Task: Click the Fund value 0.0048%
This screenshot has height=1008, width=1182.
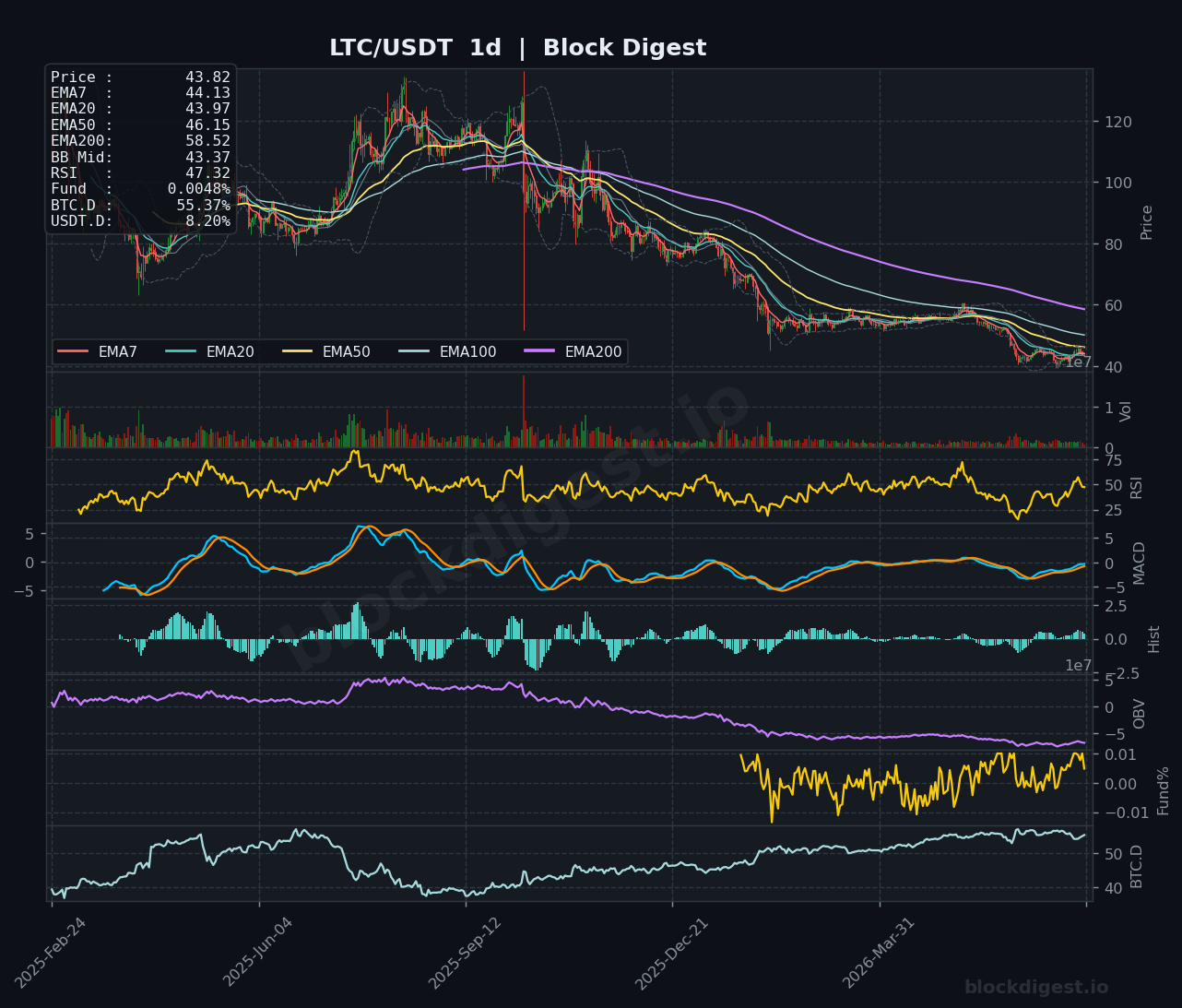Action: (x=199, y=189)
